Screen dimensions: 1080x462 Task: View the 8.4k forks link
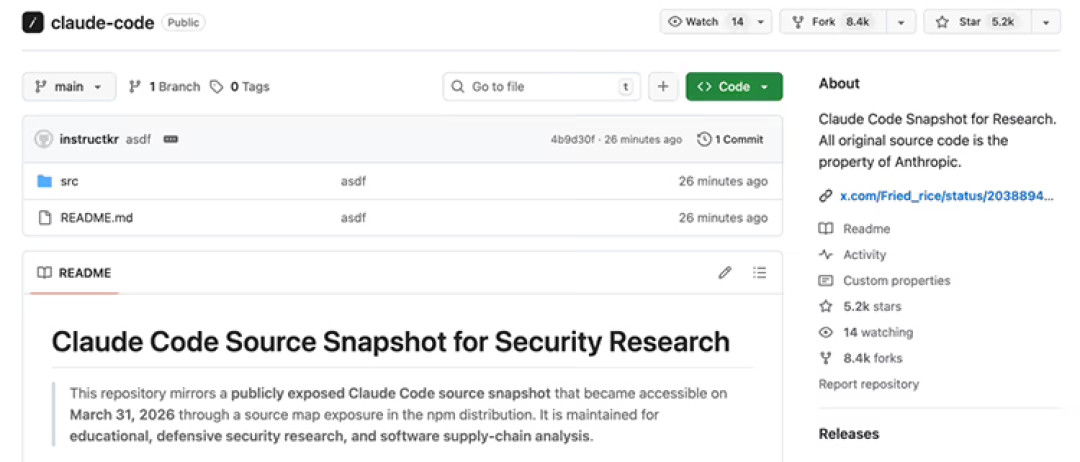pos(872,358)
